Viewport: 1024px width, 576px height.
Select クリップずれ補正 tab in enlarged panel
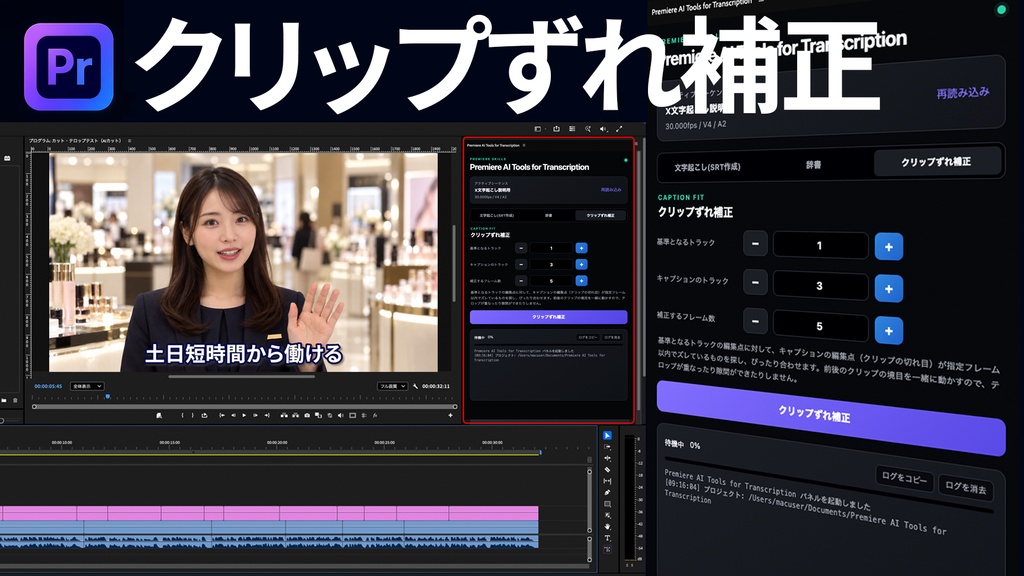coord(936,162)
